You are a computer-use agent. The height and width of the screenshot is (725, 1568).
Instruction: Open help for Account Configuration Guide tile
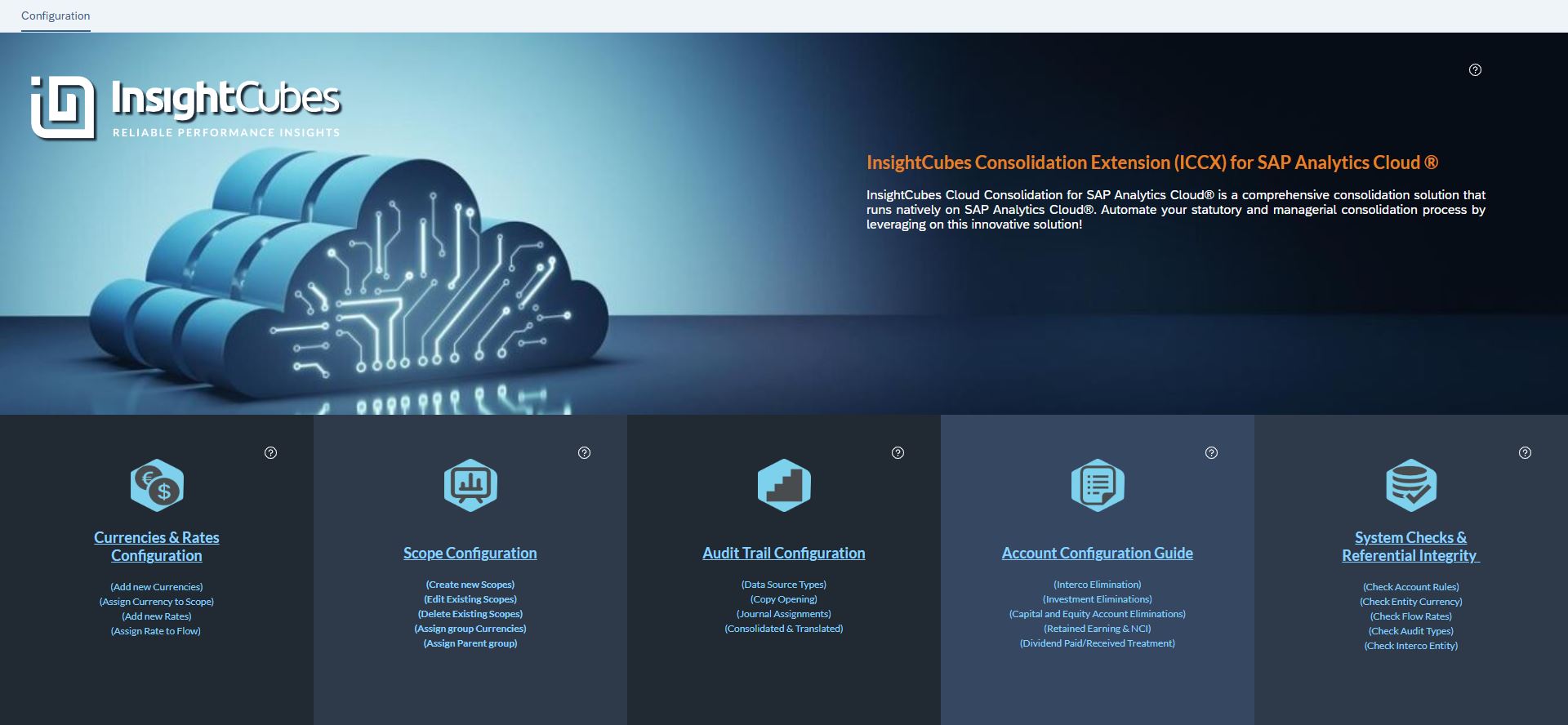coord(1212,453)
